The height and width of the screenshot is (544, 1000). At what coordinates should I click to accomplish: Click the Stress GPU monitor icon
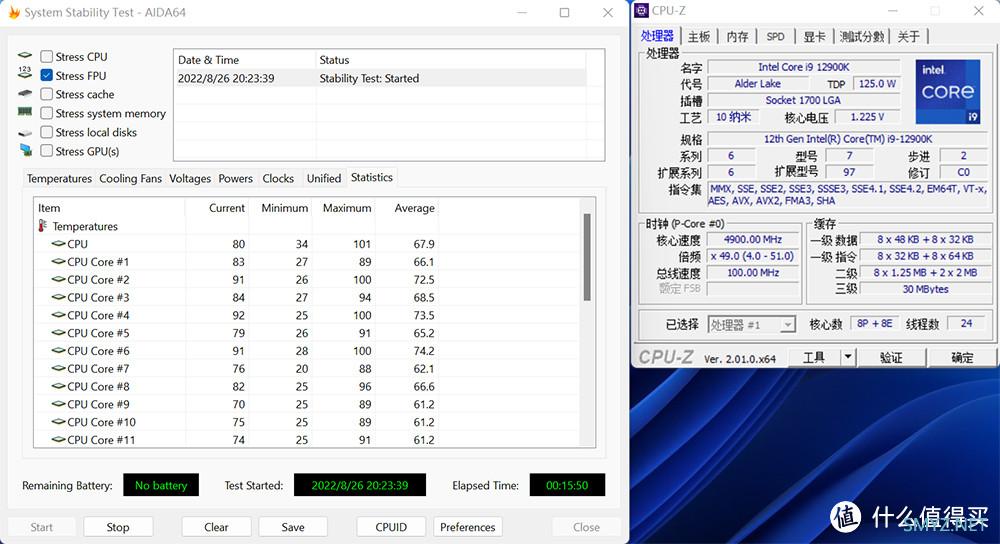26,151
